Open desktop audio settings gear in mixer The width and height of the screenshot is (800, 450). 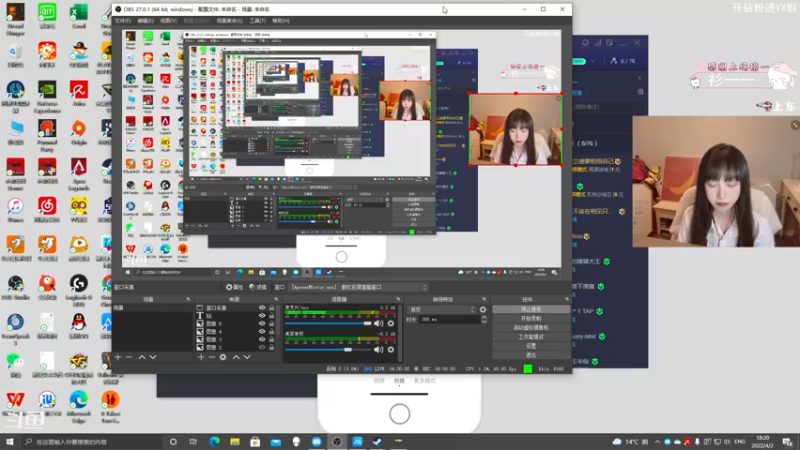[391, 349]
